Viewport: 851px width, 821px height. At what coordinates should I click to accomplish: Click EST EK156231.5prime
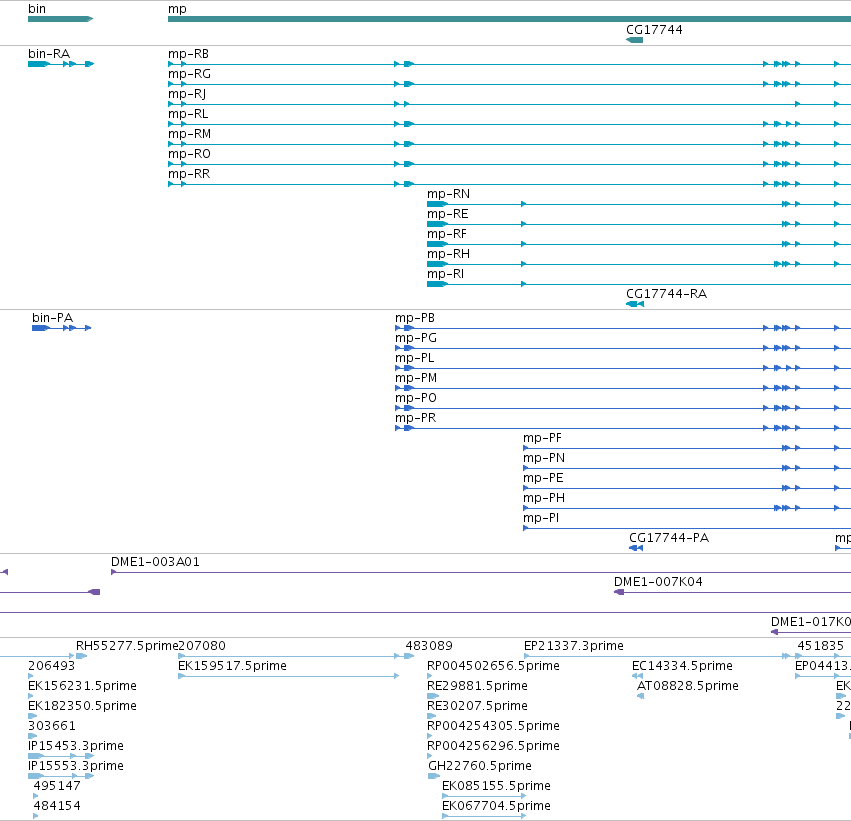coord(31,696)
